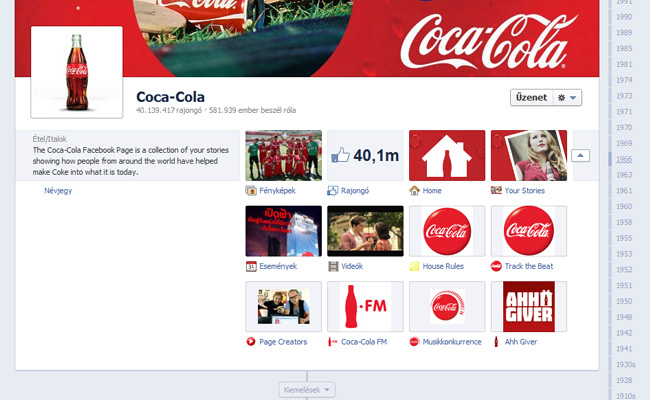Open the Your Stories link
The image size is (650, 400).
point(525,191)
